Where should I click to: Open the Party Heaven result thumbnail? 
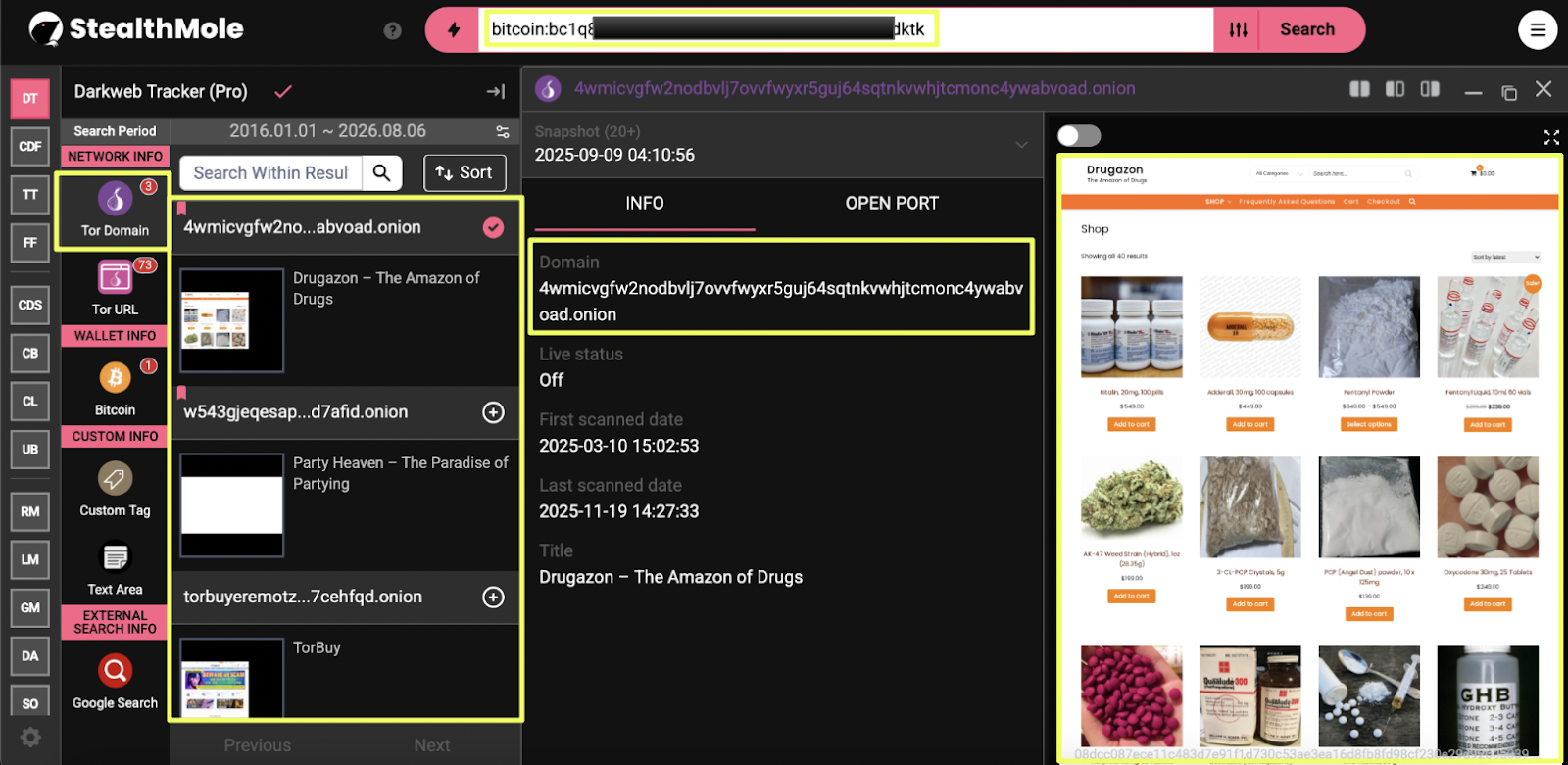[232, 505]
